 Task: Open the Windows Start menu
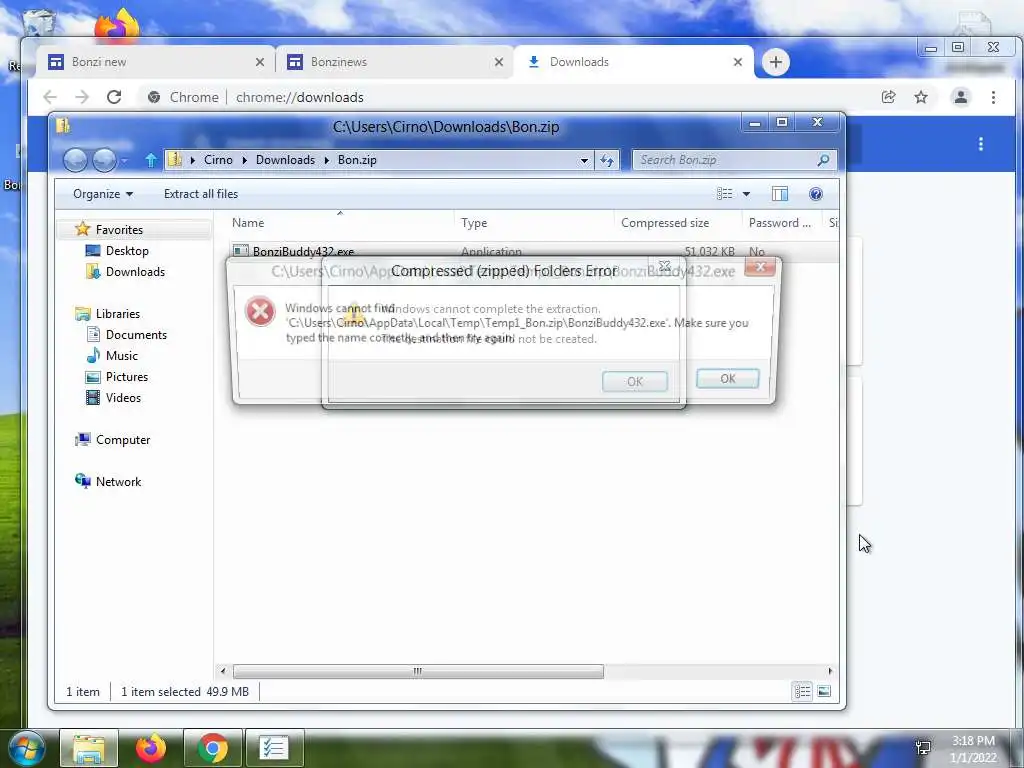[26, 748]
